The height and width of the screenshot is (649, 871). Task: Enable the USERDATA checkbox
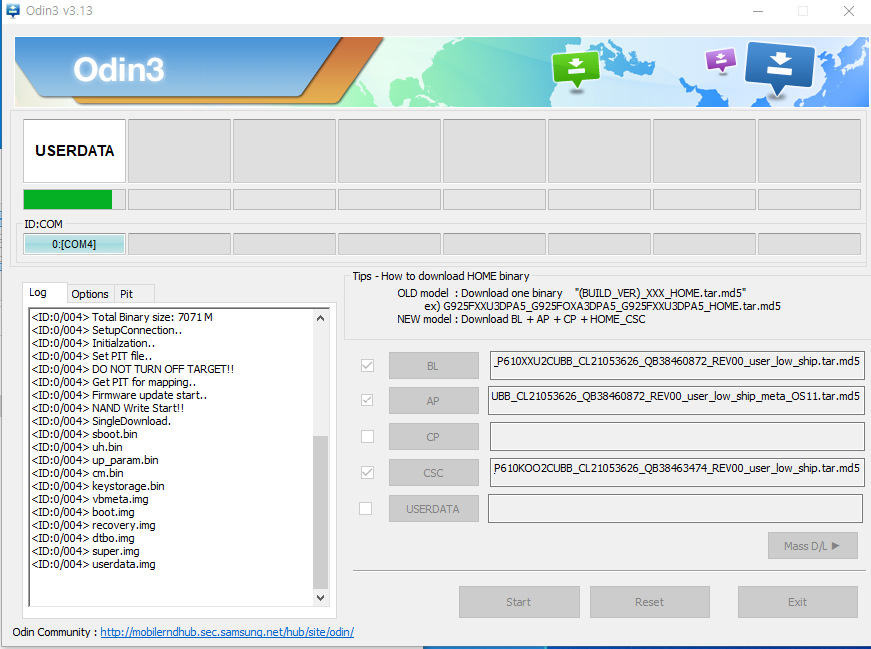point(366,508)
